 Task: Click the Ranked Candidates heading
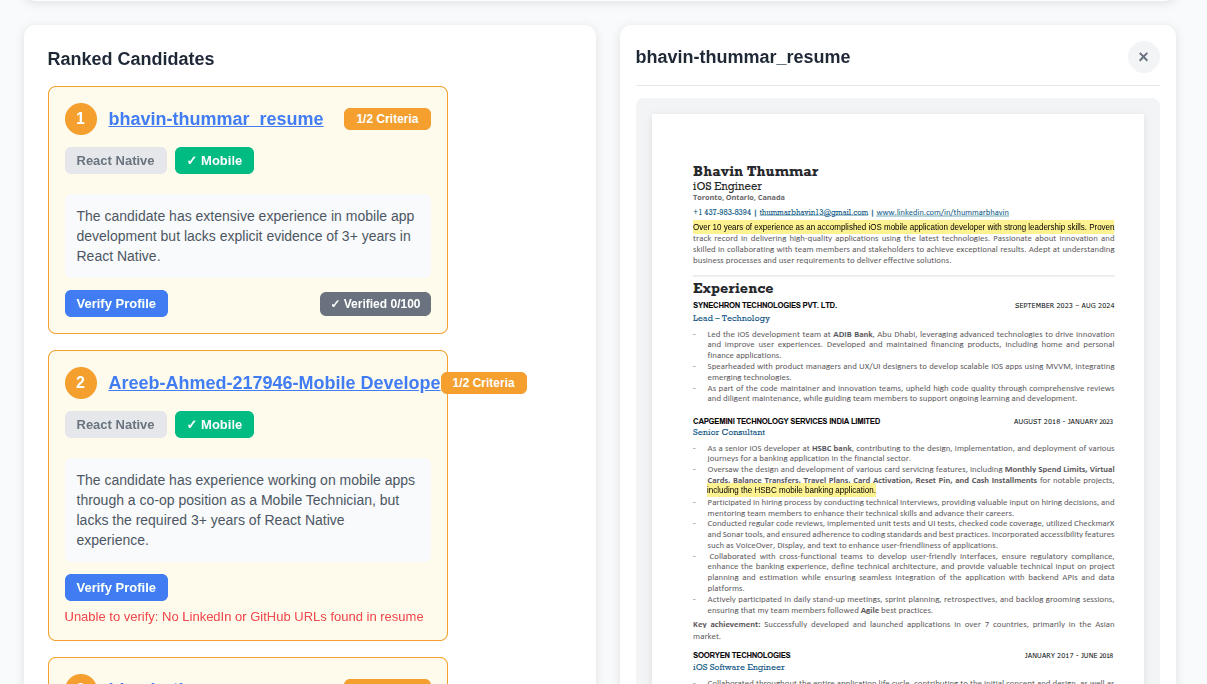[x=131, y=59]
